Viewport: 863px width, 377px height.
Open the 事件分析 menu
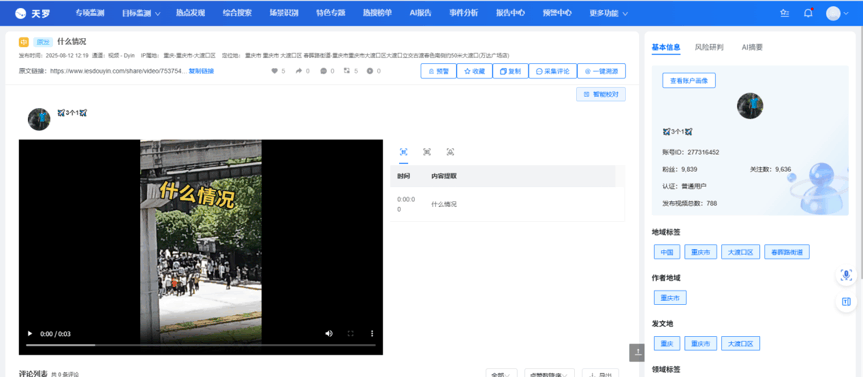463,13
